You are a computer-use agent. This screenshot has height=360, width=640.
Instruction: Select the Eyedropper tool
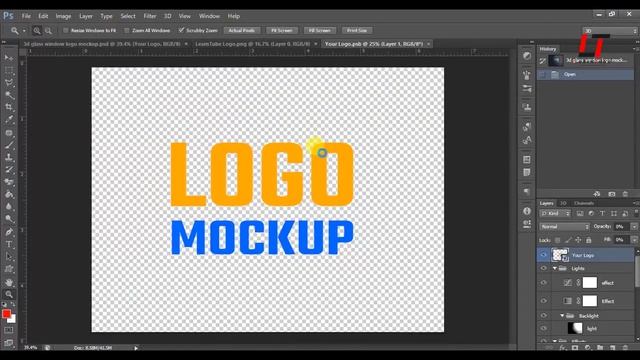[x=9, y=120]
